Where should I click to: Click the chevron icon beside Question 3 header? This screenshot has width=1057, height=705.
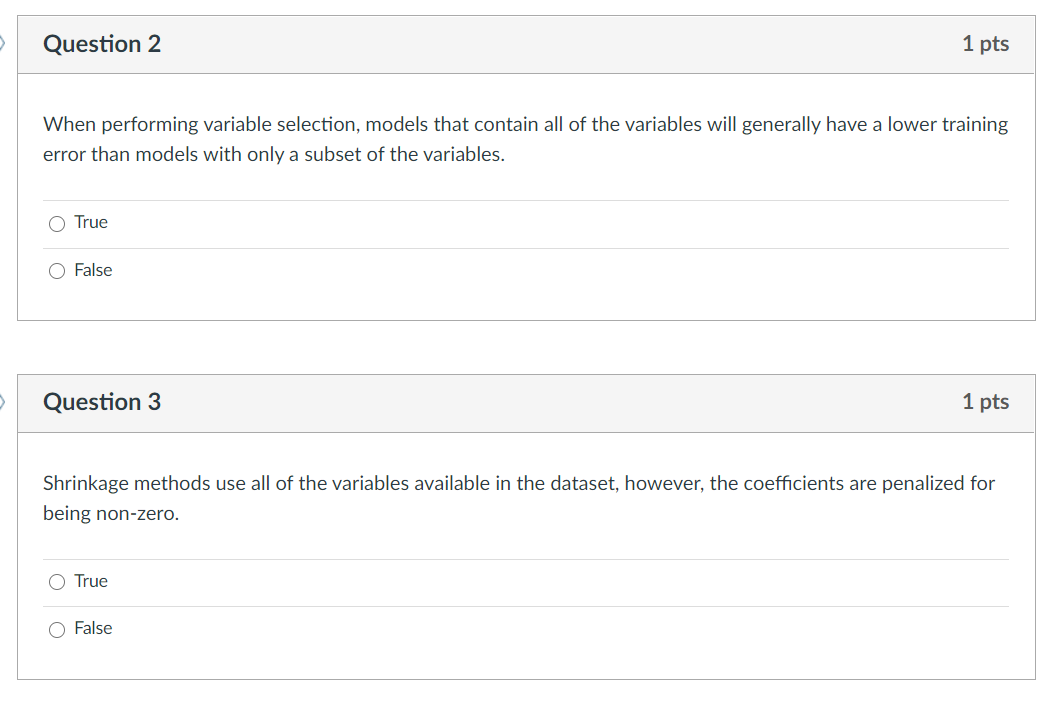click(3, 402)
